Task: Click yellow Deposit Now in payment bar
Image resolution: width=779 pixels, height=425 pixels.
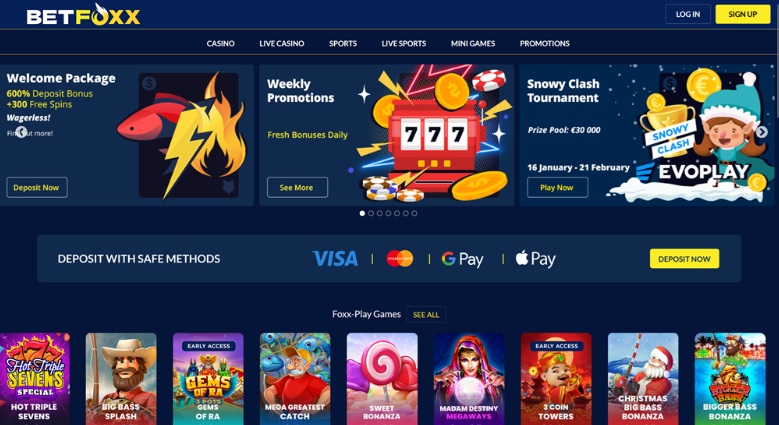Action: click(684, 258)
